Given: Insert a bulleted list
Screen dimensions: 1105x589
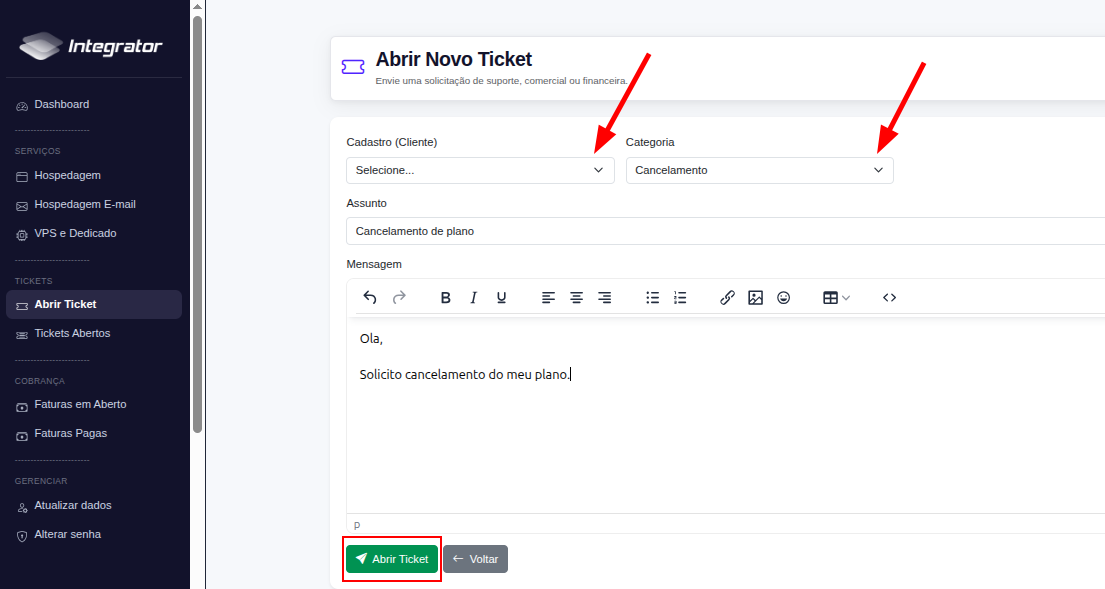Looking at the screenshot, I should tap(653, 298).
